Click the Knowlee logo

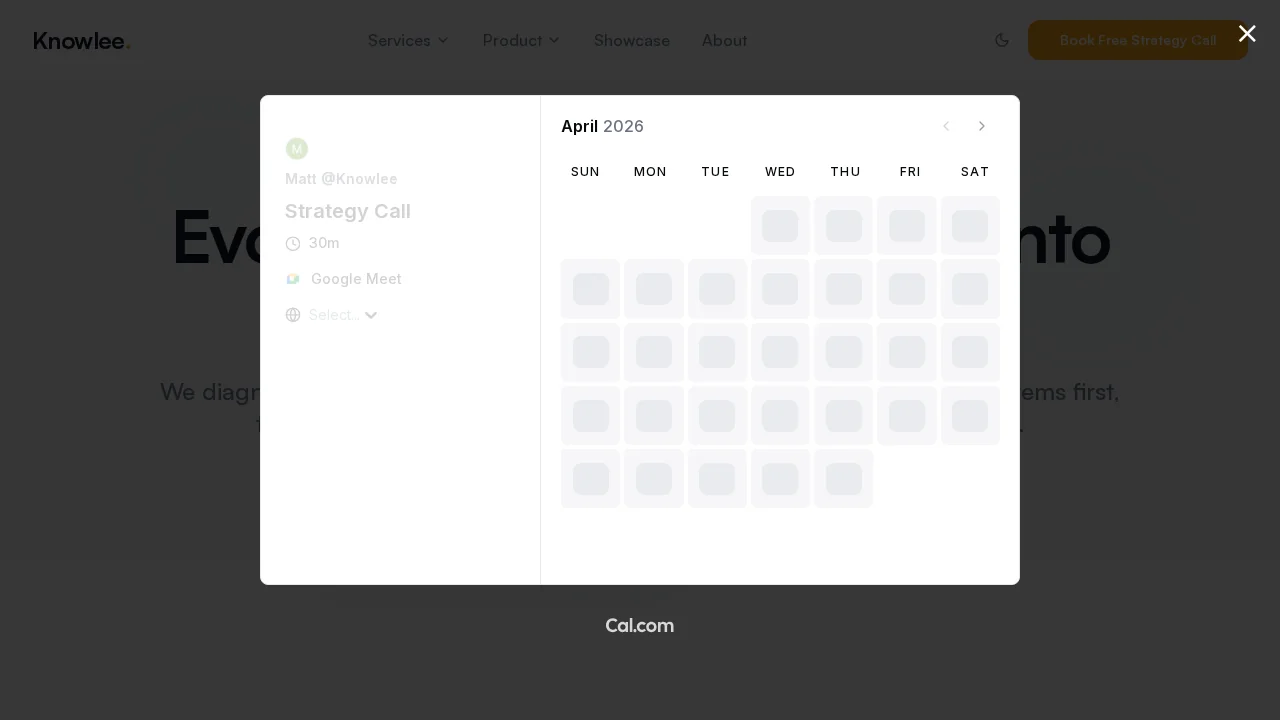(81, 41)
